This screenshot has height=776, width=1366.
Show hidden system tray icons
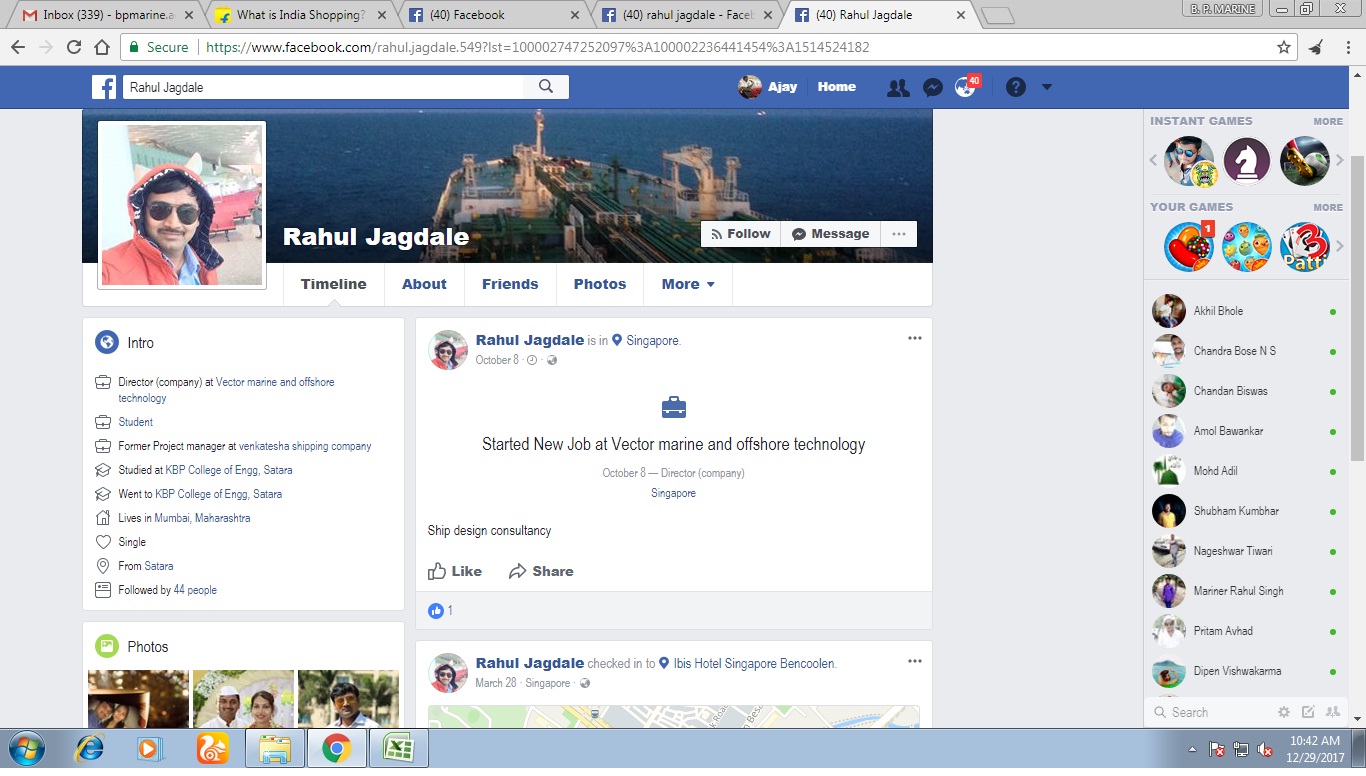click(1192, 749)
